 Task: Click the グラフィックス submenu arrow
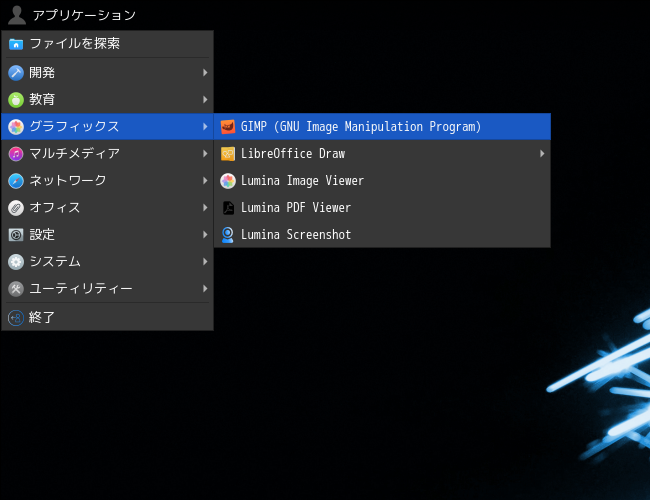click(x=205, y=126)
